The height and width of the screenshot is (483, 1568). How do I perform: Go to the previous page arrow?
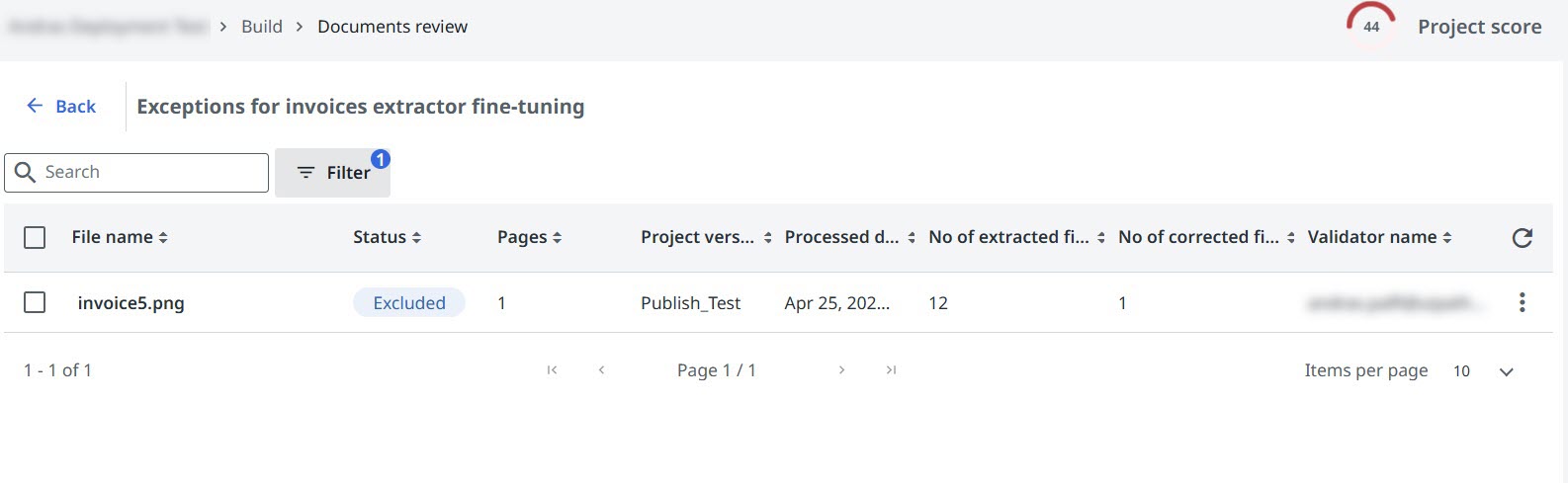click(601, 370)
